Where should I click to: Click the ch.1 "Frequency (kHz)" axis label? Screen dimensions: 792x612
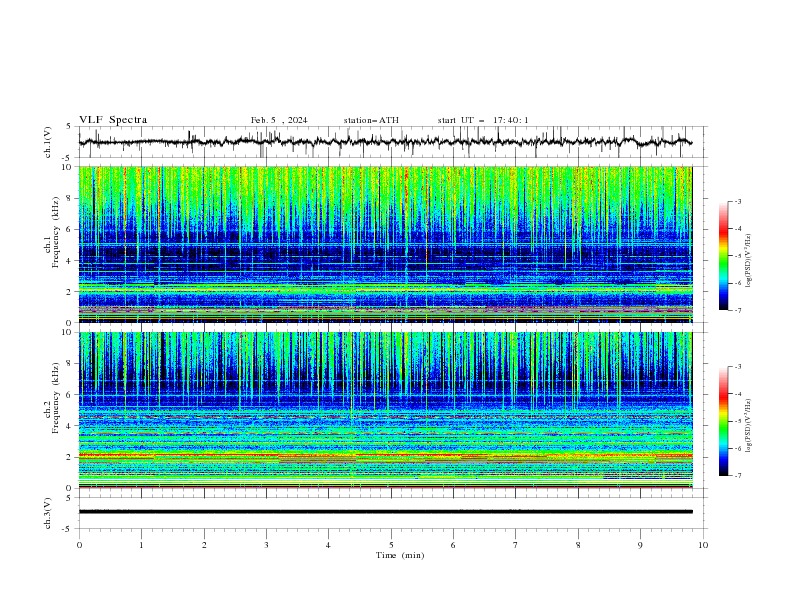point(56,233)
